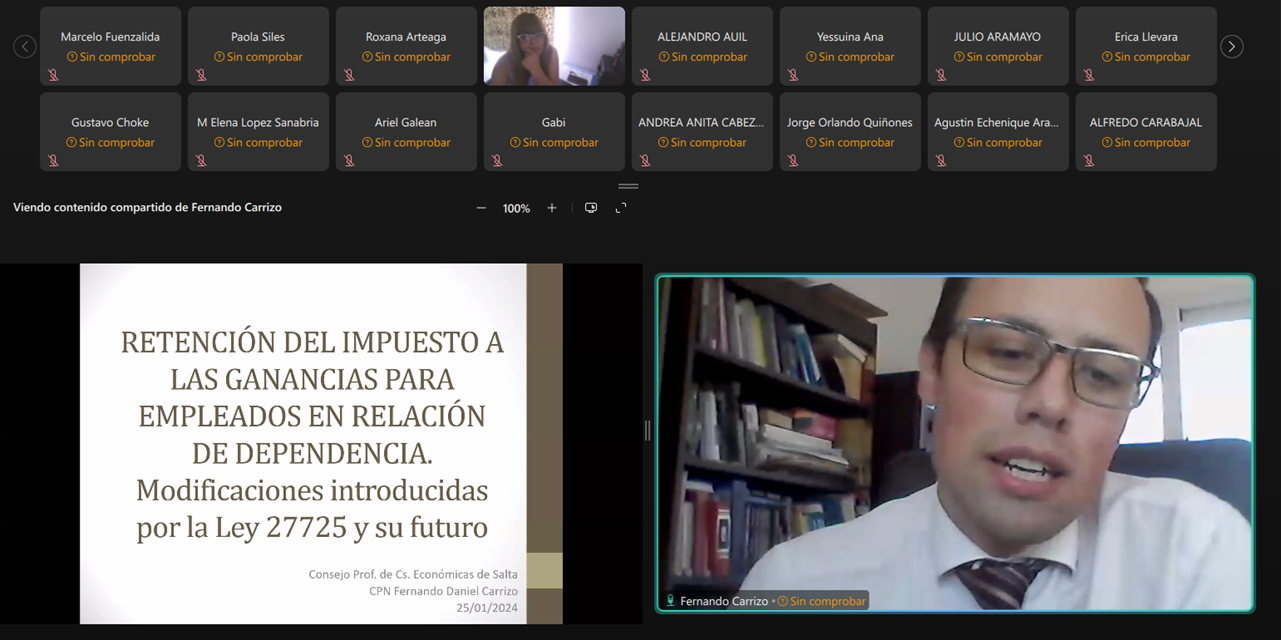1281x640 pixels.
Task: Click Sin comprobar under ALFREDO CARABAJAL
Action: [x=1147, y=143]
